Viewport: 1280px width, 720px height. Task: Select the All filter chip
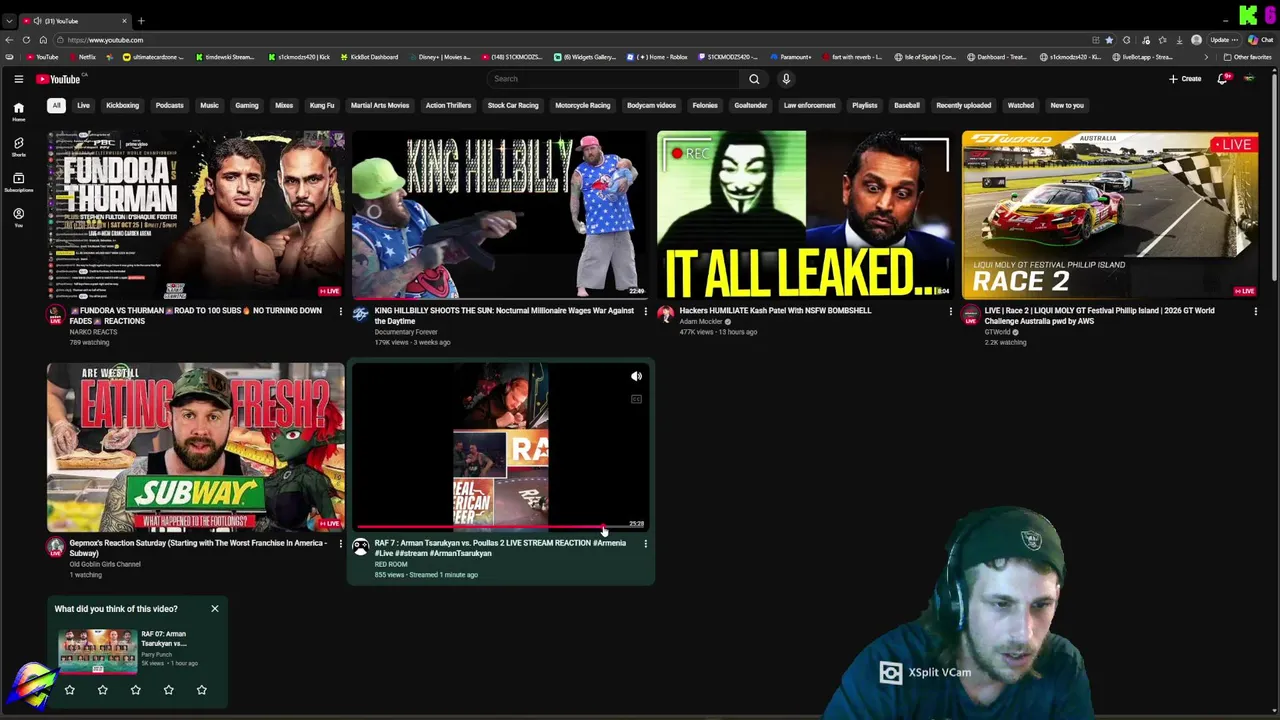[56, 105]
